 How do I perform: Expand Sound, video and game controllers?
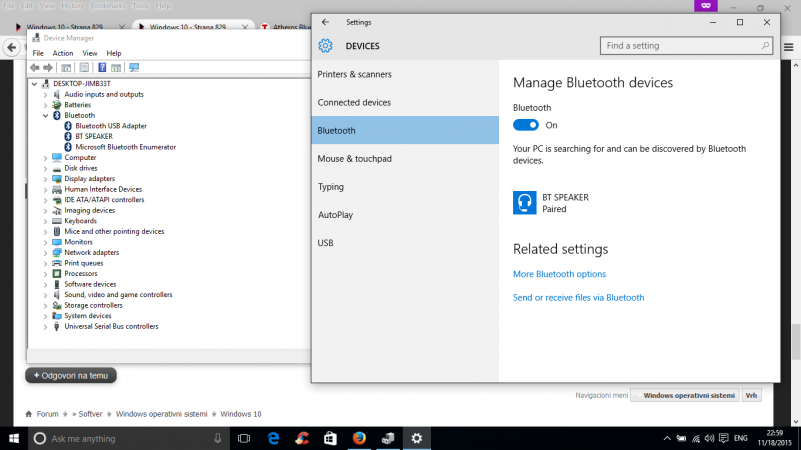[x=45, y=295]
